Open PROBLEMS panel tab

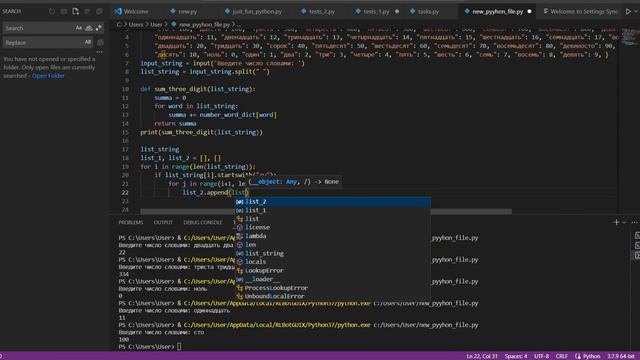click(131, 222)
